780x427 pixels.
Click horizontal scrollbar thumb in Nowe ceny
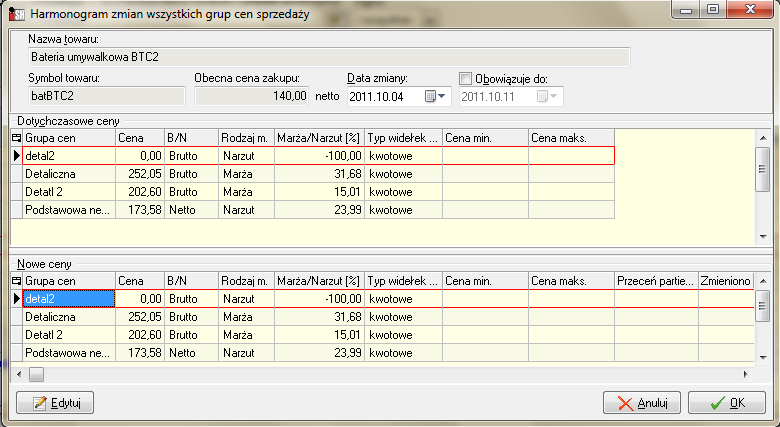tap(36, 374)
